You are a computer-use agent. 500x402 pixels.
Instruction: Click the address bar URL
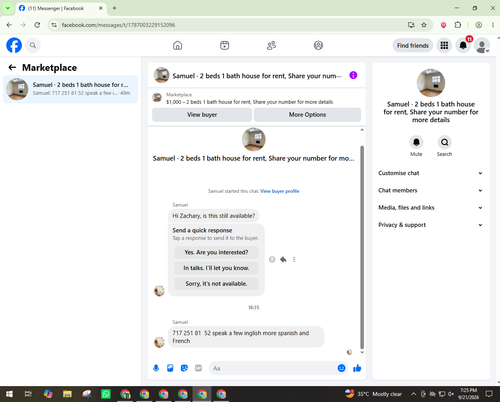(118, 25)
